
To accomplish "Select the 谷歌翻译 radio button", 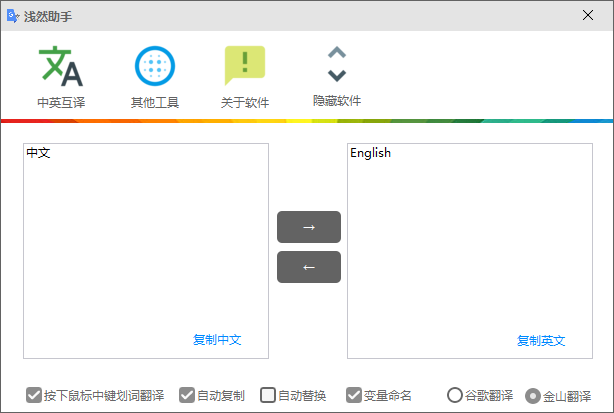I will point(455,395).
